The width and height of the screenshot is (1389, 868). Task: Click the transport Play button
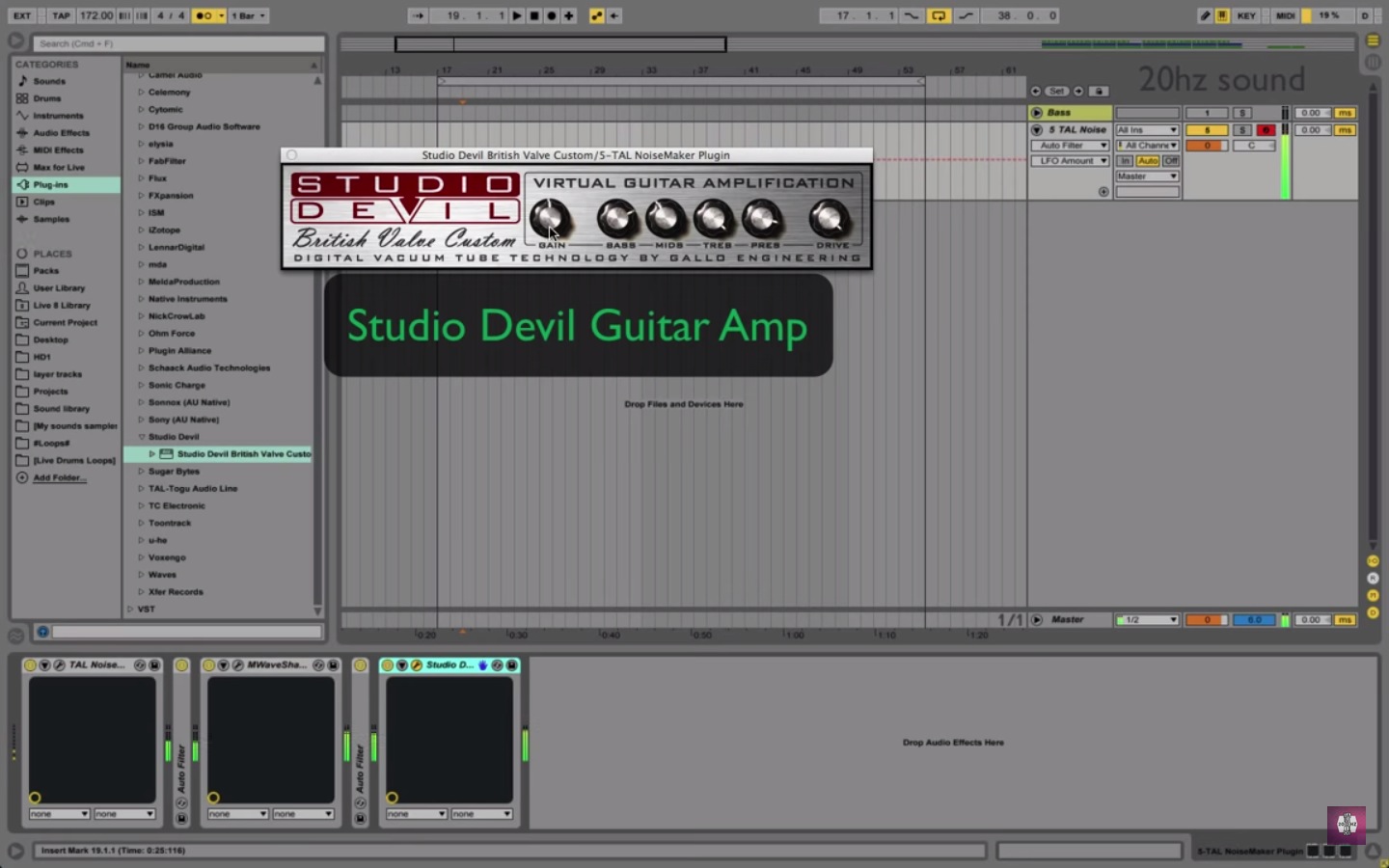[x=517, y=15]
